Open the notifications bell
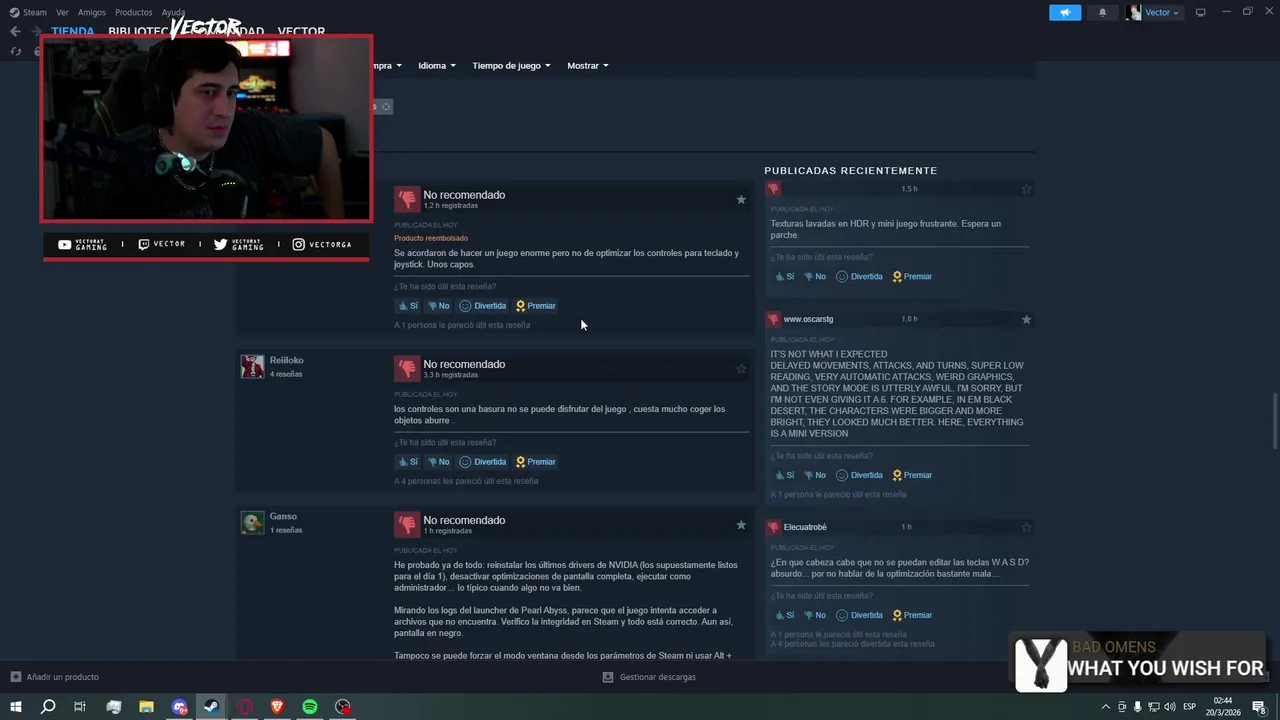 point(1103,12)
